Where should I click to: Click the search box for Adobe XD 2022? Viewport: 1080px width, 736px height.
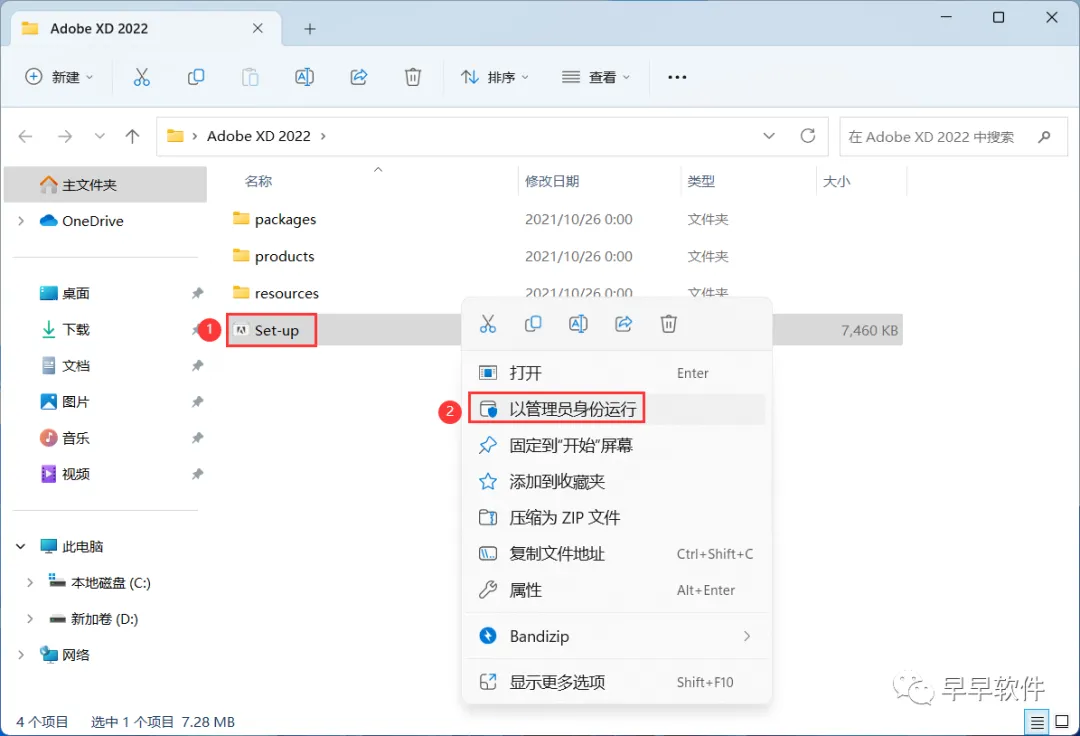953,136
